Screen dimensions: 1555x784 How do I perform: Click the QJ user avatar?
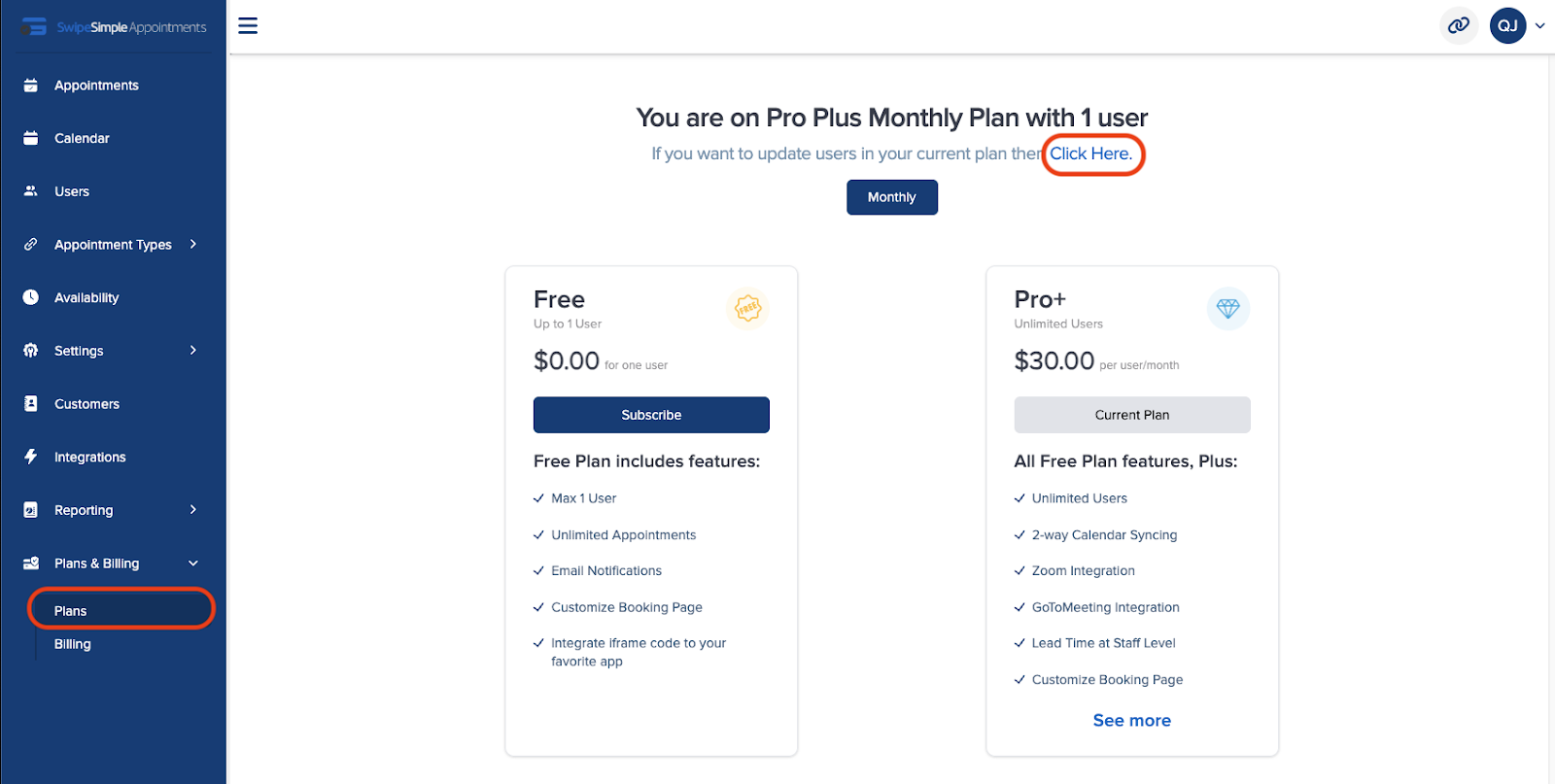pos(1507,26)
